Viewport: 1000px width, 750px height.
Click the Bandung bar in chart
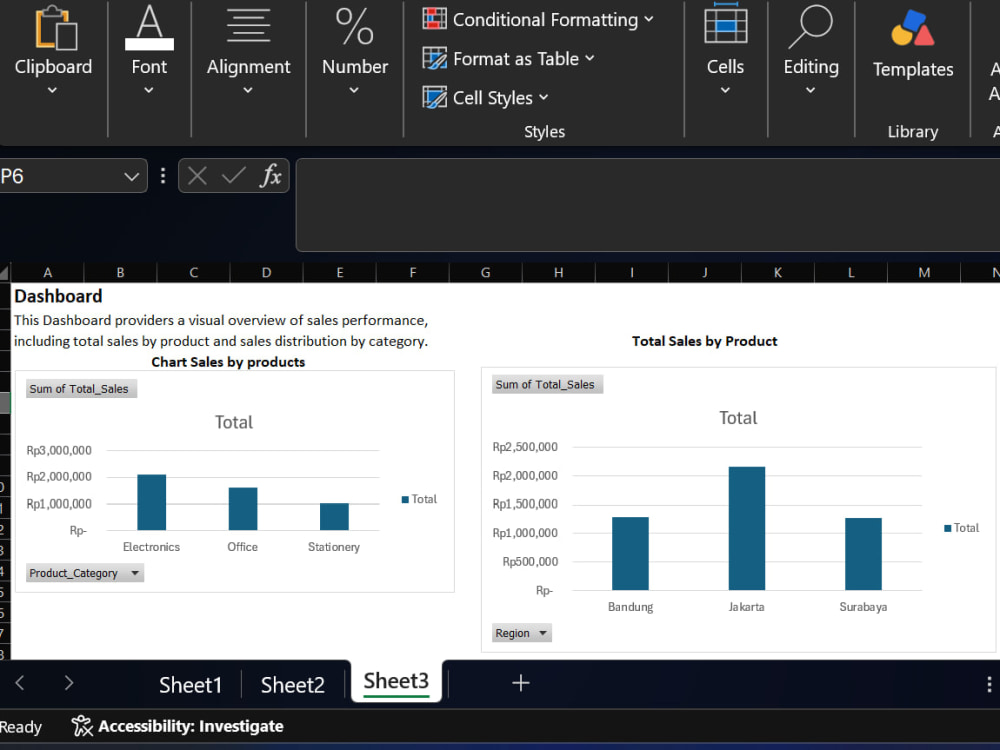630,554
